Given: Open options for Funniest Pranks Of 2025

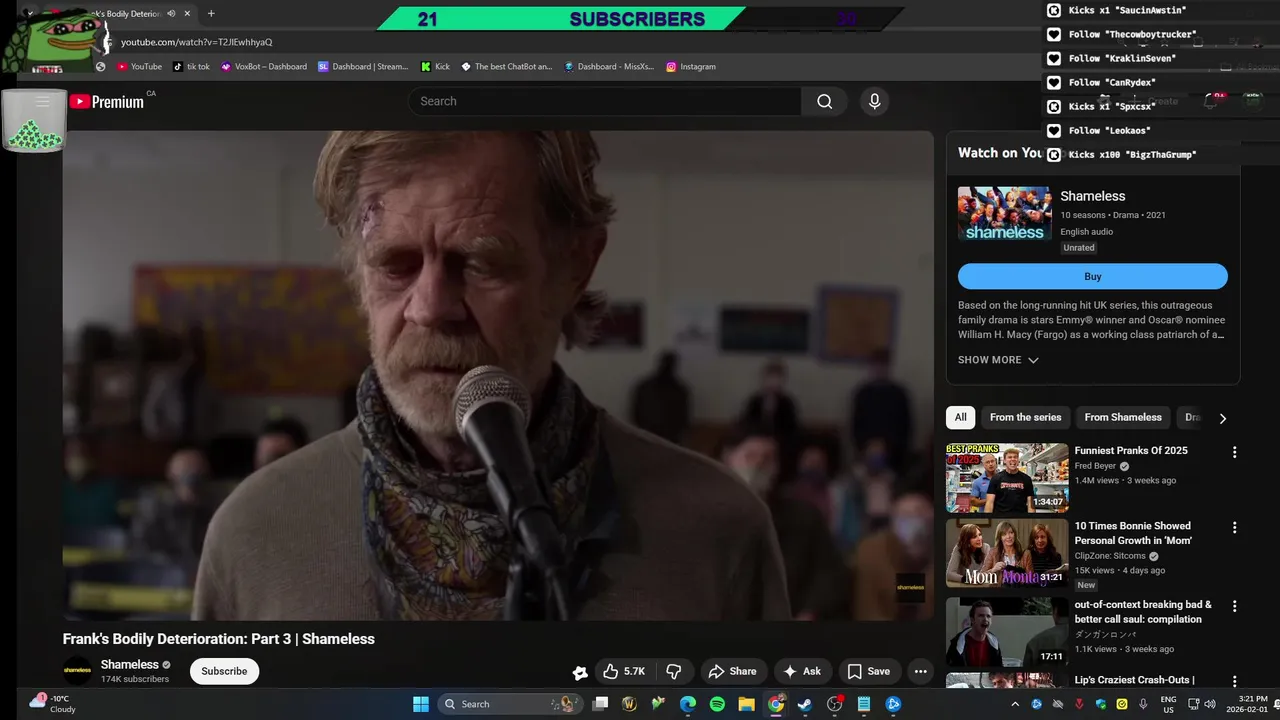Looking at the screenshot, I should [1234, 452].
